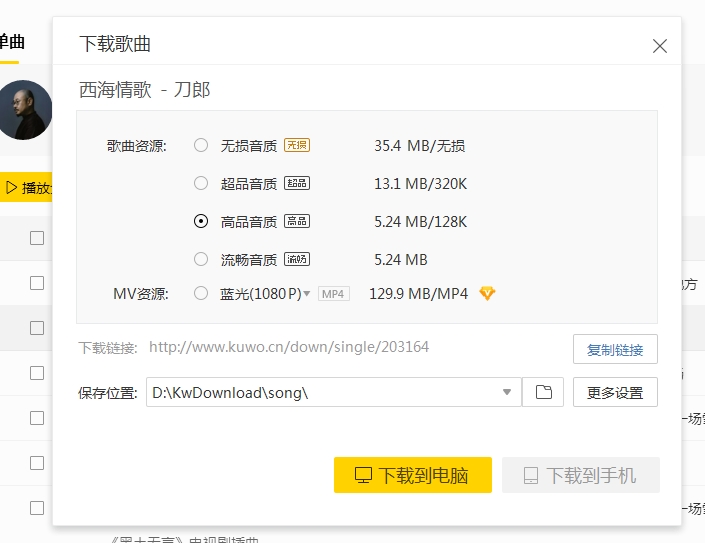Open 更多设置 more settings
Image resolution: width=705 pixels, height=543 pixels.
[x=615, y=392]
